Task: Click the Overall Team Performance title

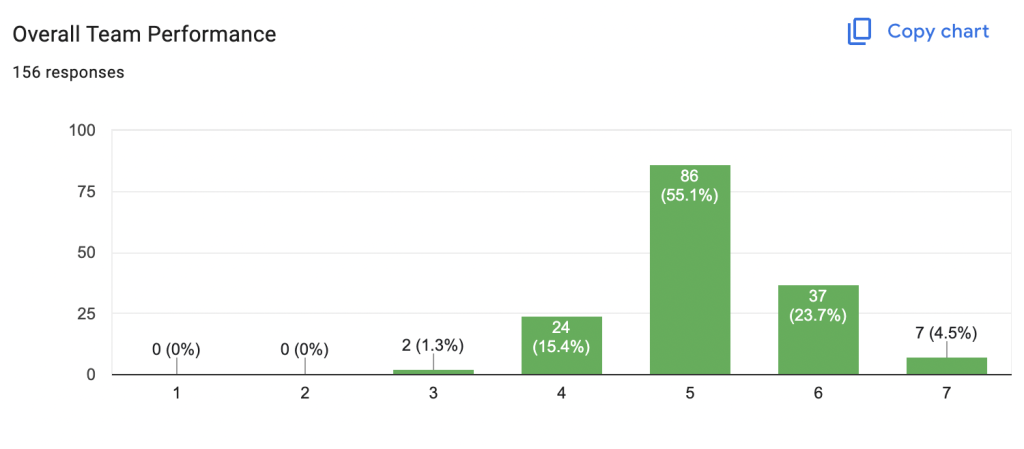Action: 144,35
